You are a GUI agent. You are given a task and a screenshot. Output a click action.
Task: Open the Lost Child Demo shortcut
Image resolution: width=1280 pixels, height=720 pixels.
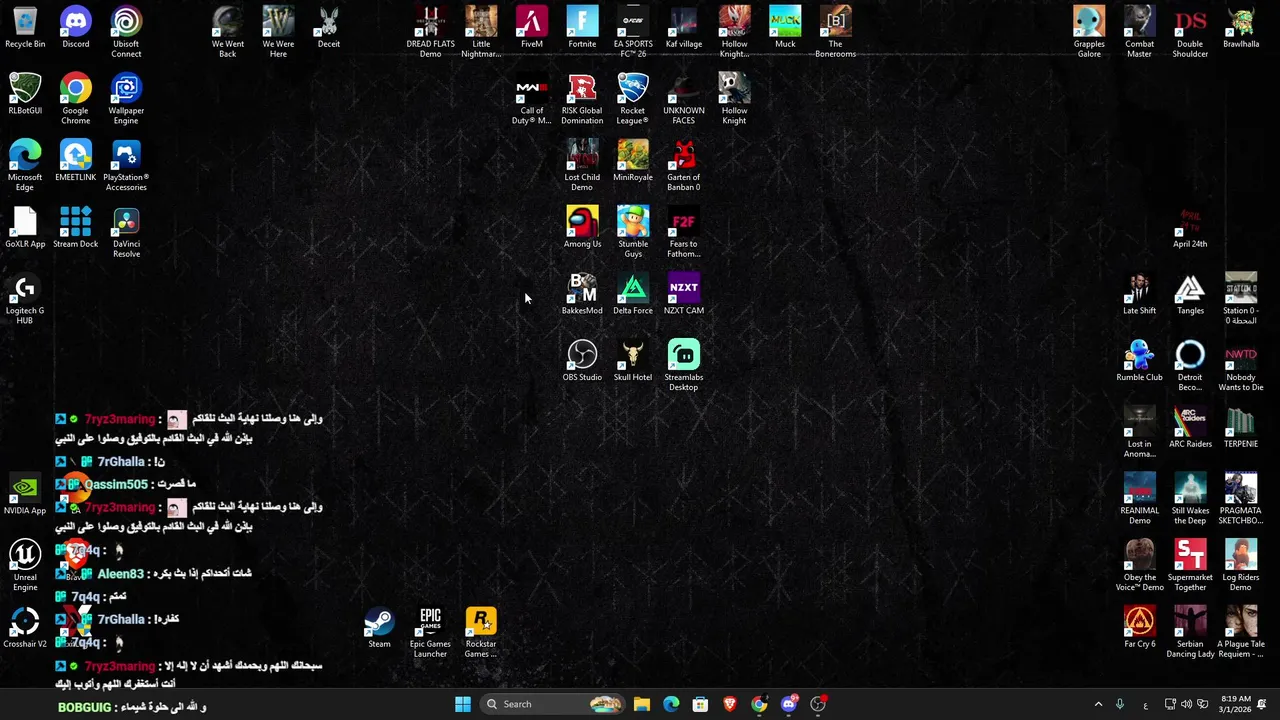pyautogui.click(x=582, y=166)
